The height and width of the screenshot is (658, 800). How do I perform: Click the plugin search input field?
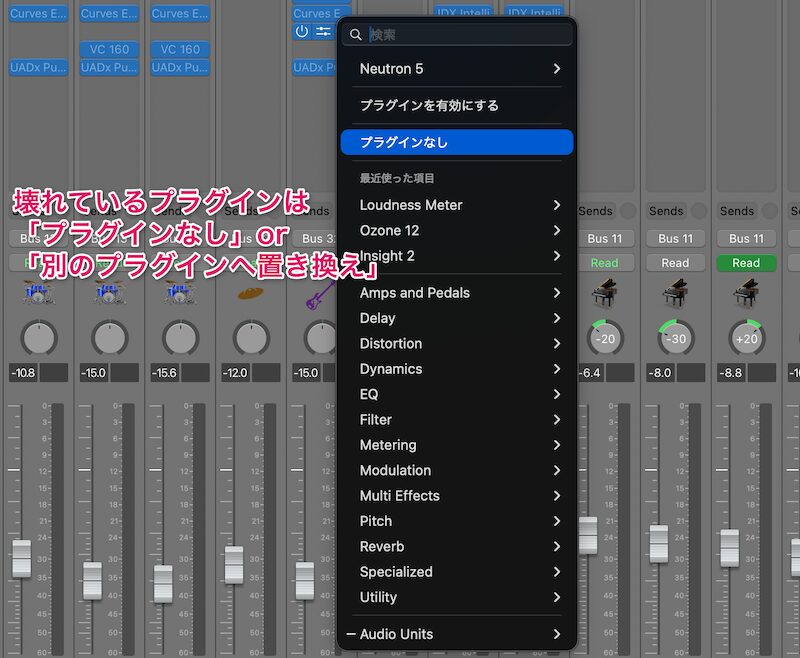(468, 35)
